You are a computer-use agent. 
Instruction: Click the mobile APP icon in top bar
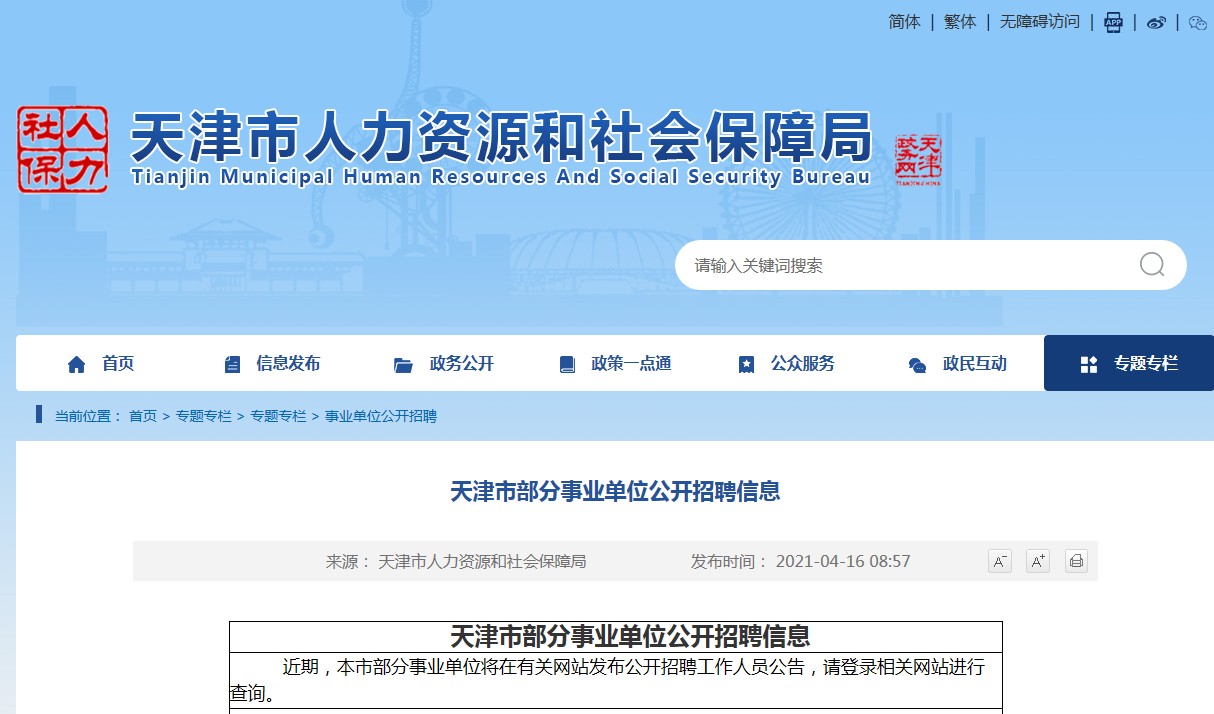coord(1113,22)
